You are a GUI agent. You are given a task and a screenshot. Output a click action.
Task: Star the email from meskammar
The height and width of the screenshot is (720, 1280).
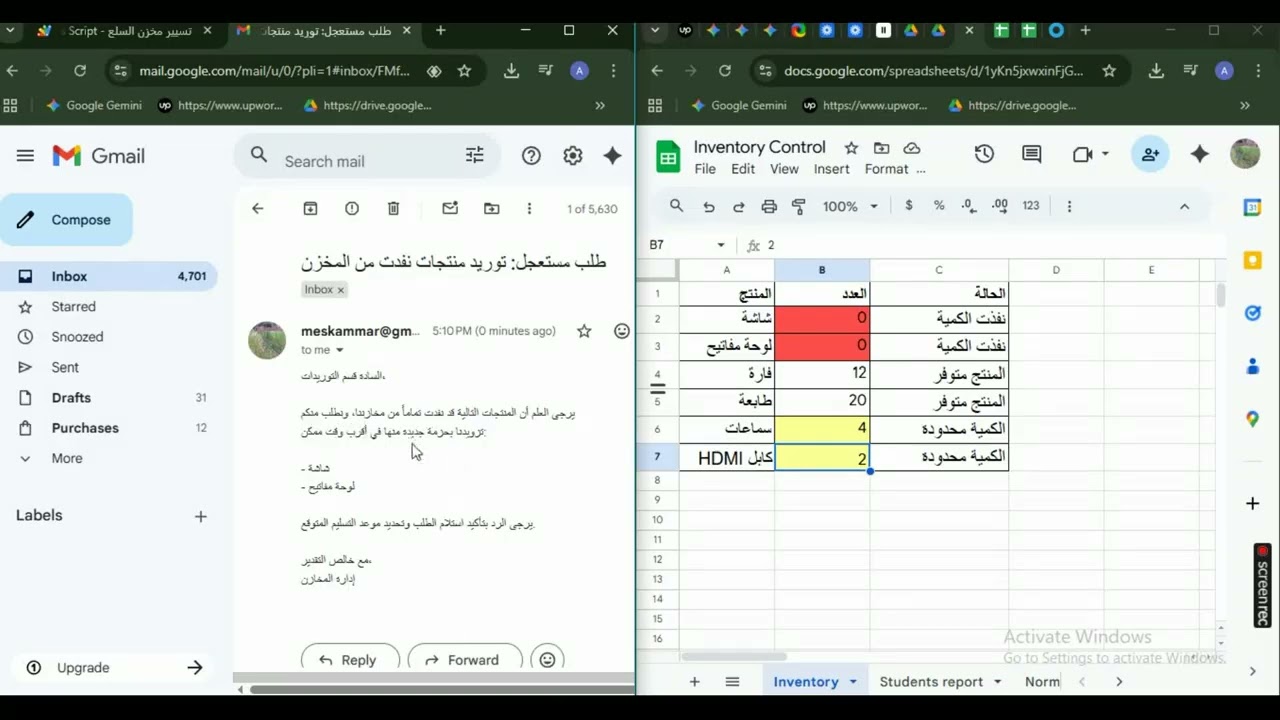[584, 331]
